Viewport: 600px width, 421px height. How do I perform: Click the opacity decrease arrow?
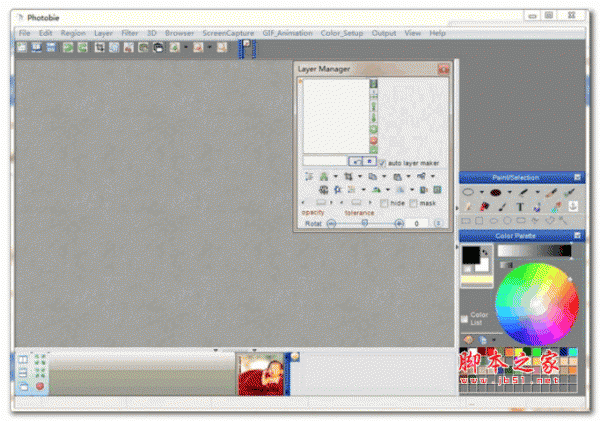(x=303, y=202)
